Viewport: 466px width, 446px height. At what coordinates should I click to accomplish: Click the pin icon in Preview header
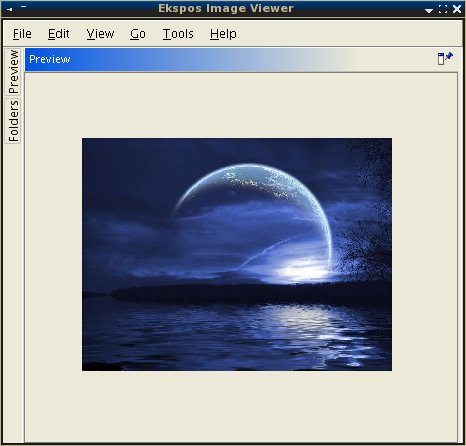(x=445, y=58)
